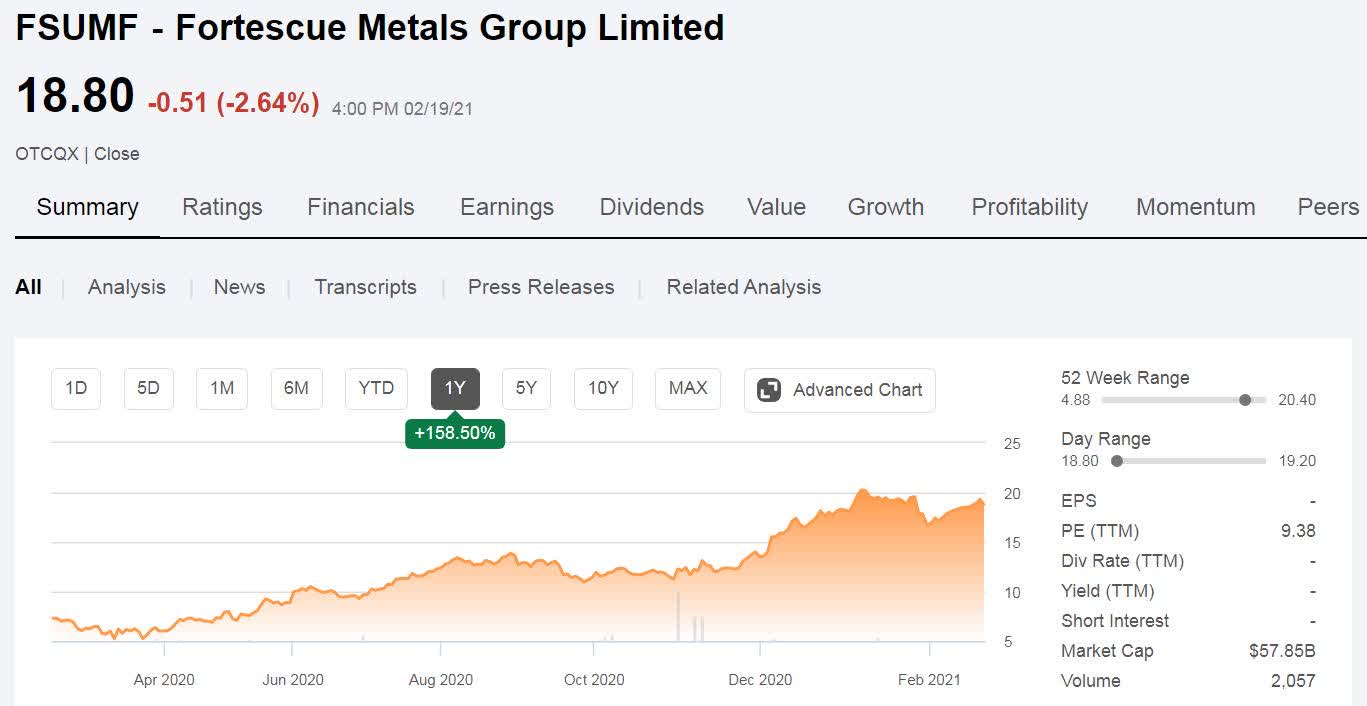Select the YTD chart range
Viewport: 1367px width, 706px height.
pyautogui.click(x=376, y=389)
